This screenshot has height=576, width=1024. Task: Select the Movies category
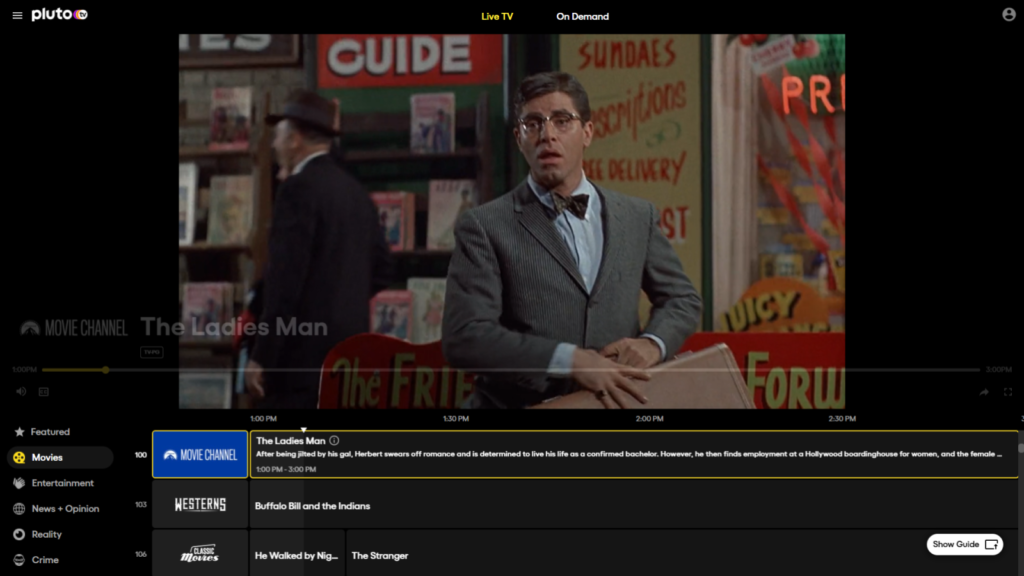click(x=59, y=457)
